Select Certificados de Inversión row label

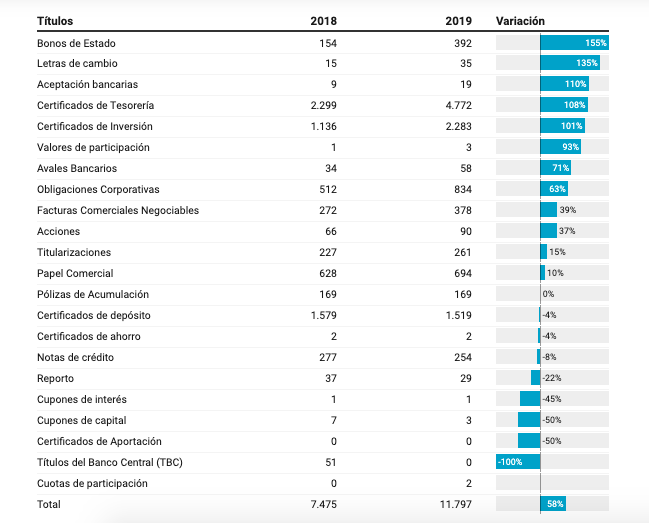coord(95,127)
